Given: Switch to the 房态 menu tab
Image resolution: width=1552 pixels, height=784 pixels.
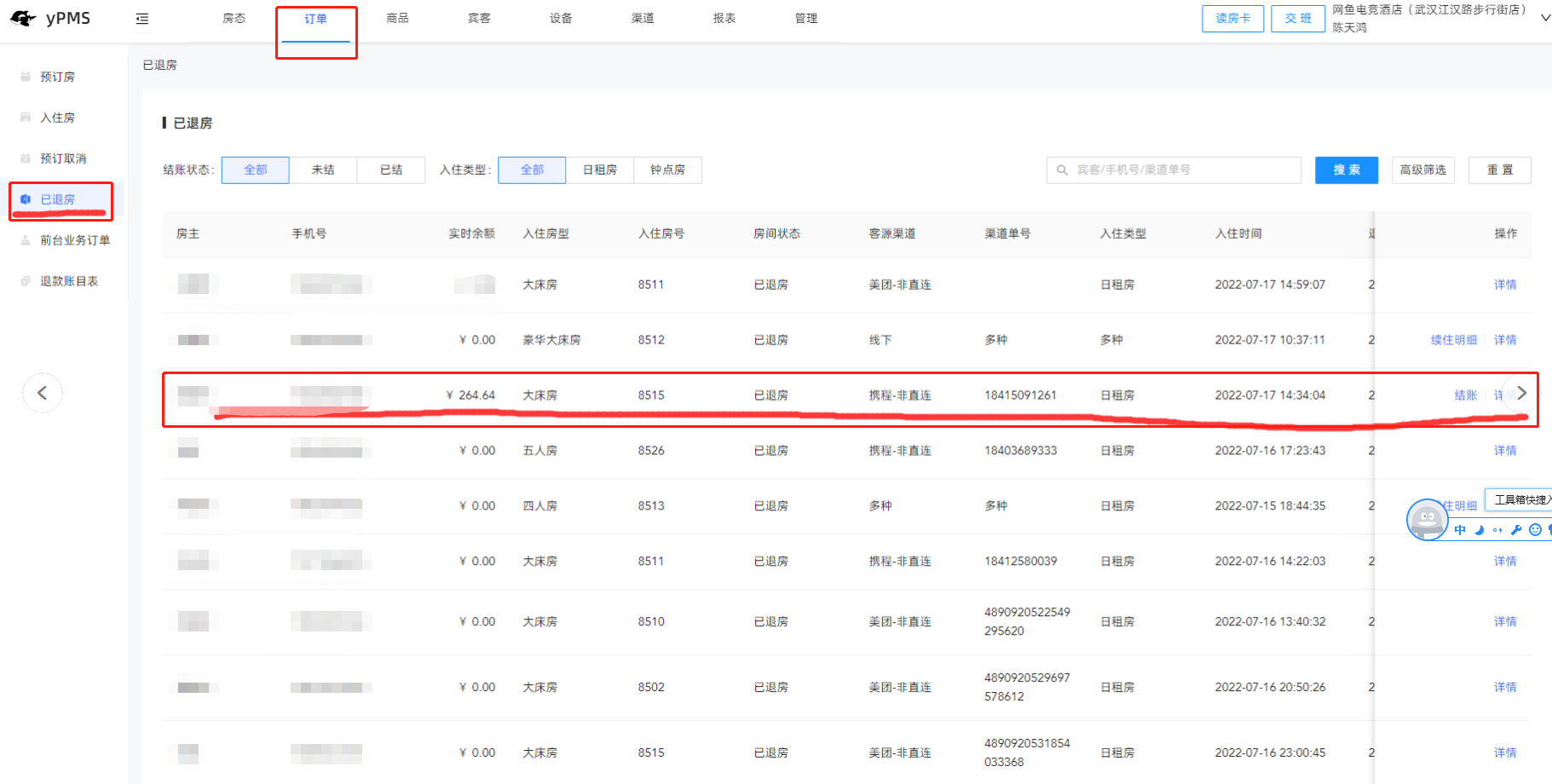Looking at the screenshot, I should [x=234, y=19].
